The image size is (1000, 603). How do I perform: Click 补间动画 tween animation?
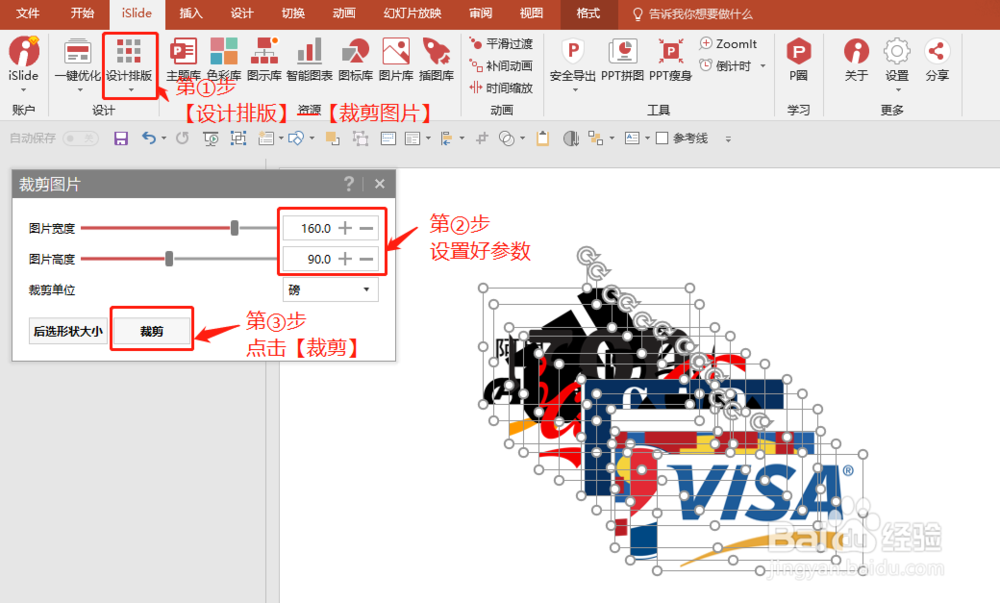pyautogui.click(x=501, y=66)
